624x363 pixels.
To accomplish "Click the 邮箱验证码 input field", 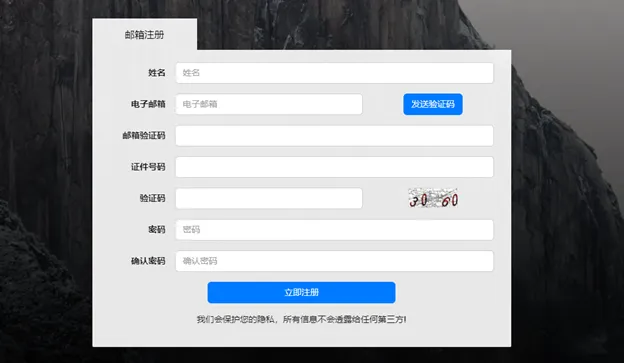I will click(x=334, y=136).
